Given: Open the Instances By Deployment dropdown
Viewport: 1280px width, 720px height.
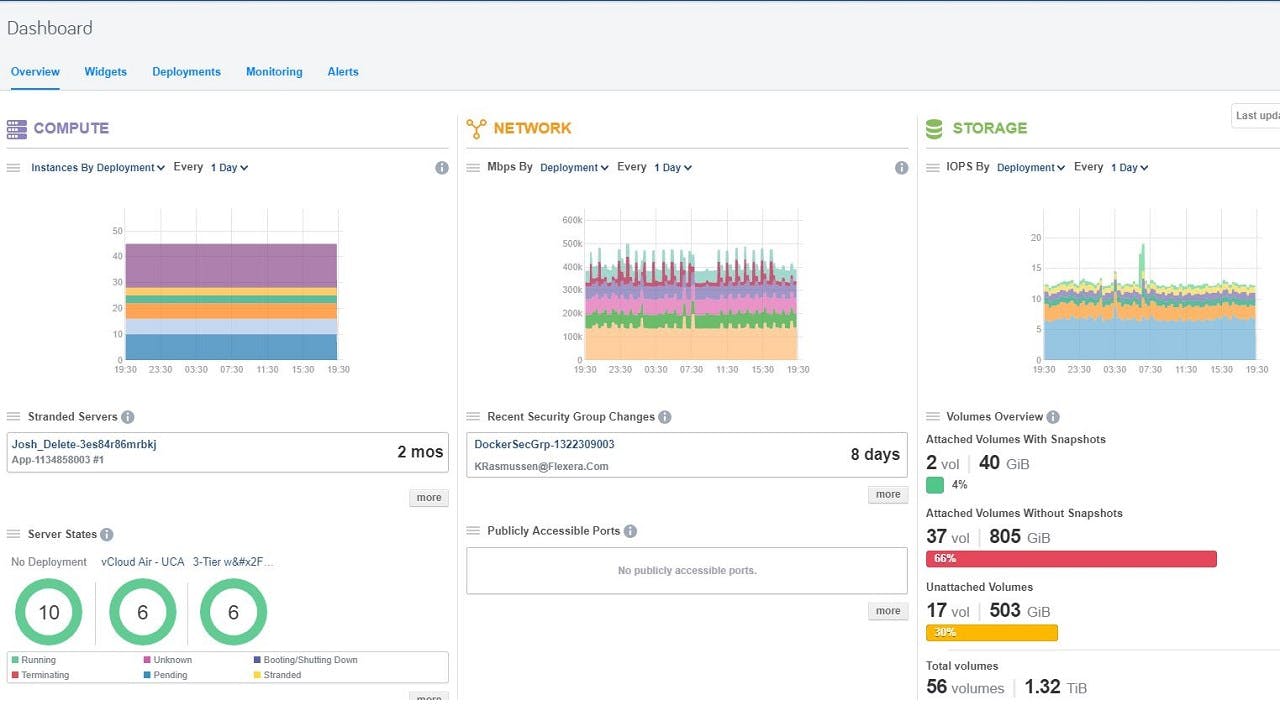Looking at the screenshot, I should 98,168.
